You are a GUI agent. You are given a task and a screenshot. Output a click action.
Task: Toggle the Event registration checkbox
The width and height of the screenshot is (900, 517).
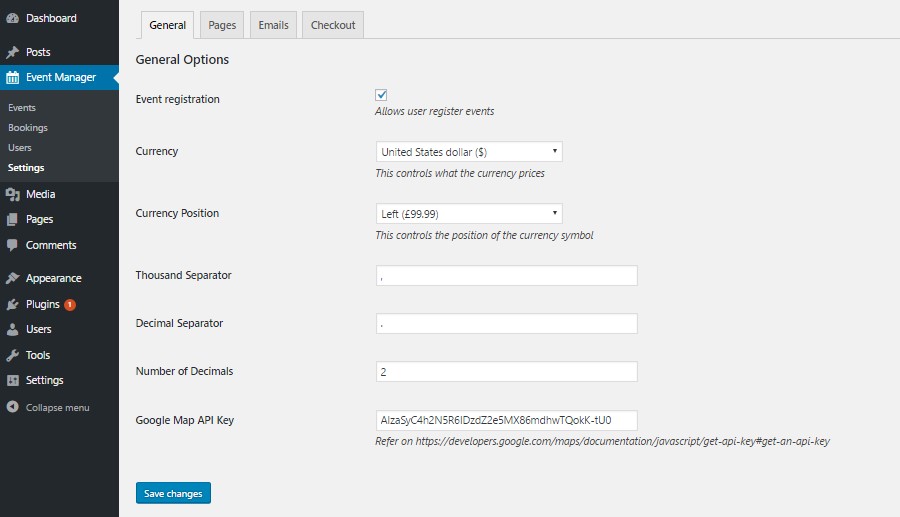click(x=381, y=95)
